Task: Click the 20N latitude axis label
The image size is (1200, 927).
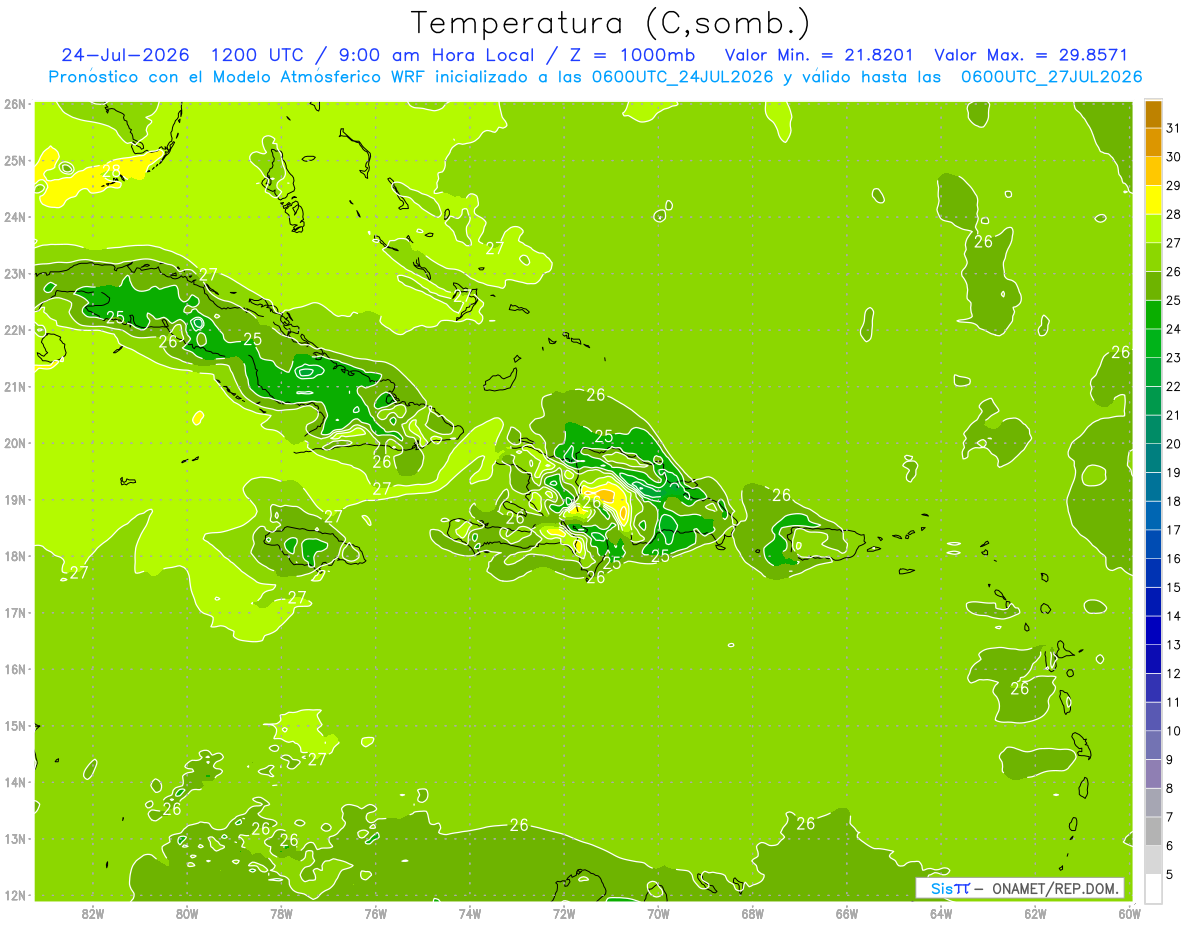Action: 15,443
